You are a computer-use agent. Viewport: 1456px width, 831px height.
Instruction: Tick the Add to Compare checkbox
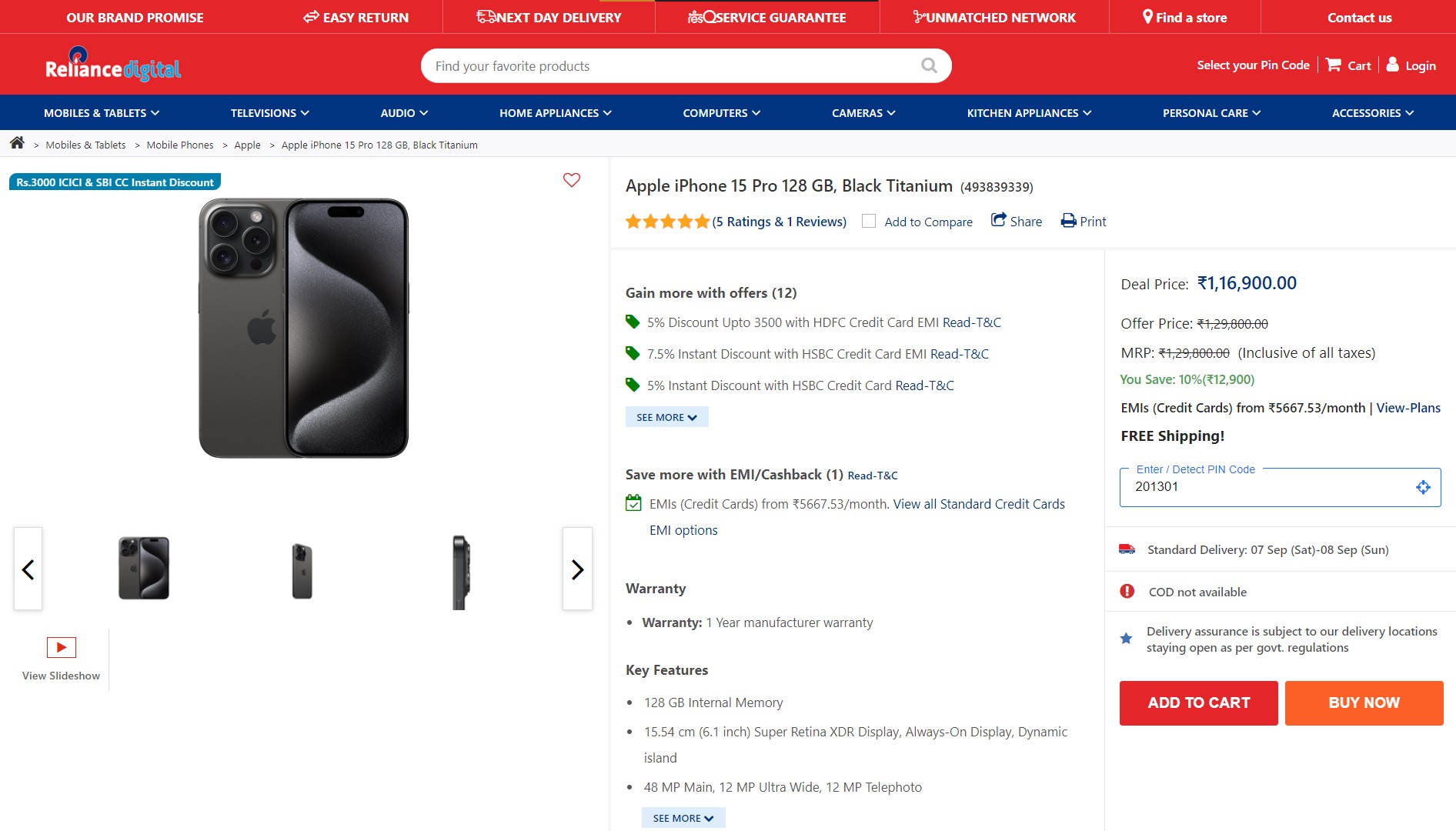point(869,221)
